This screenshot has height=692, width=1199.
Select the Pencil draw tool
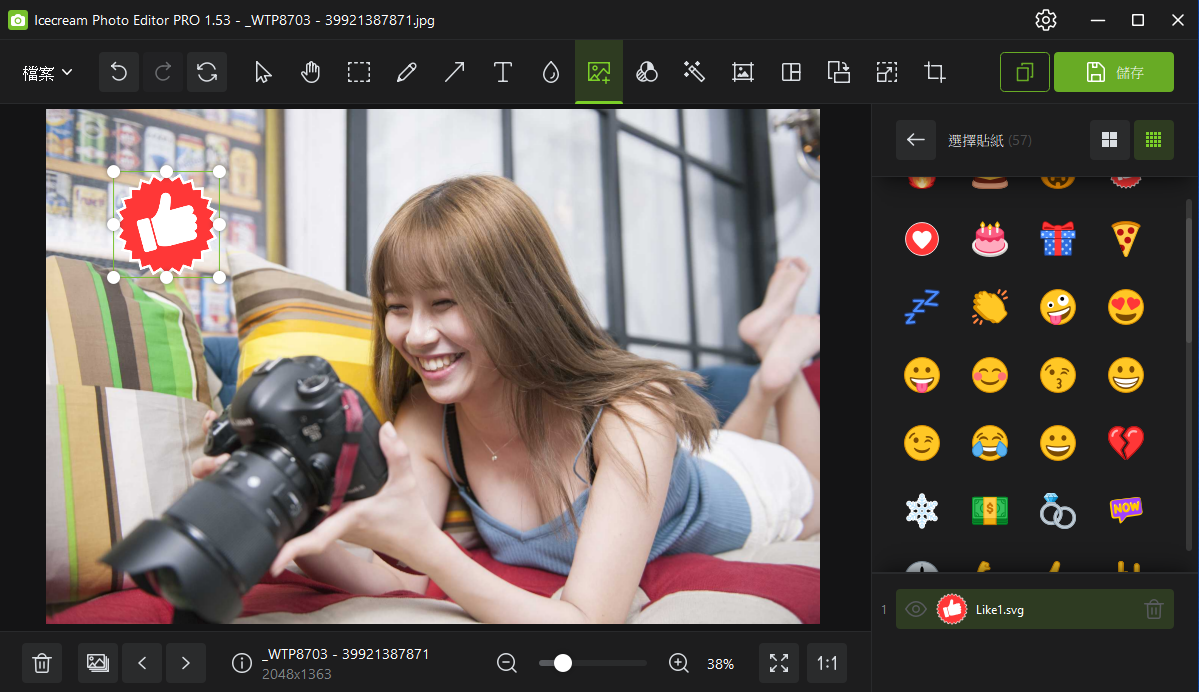point(406,72)
